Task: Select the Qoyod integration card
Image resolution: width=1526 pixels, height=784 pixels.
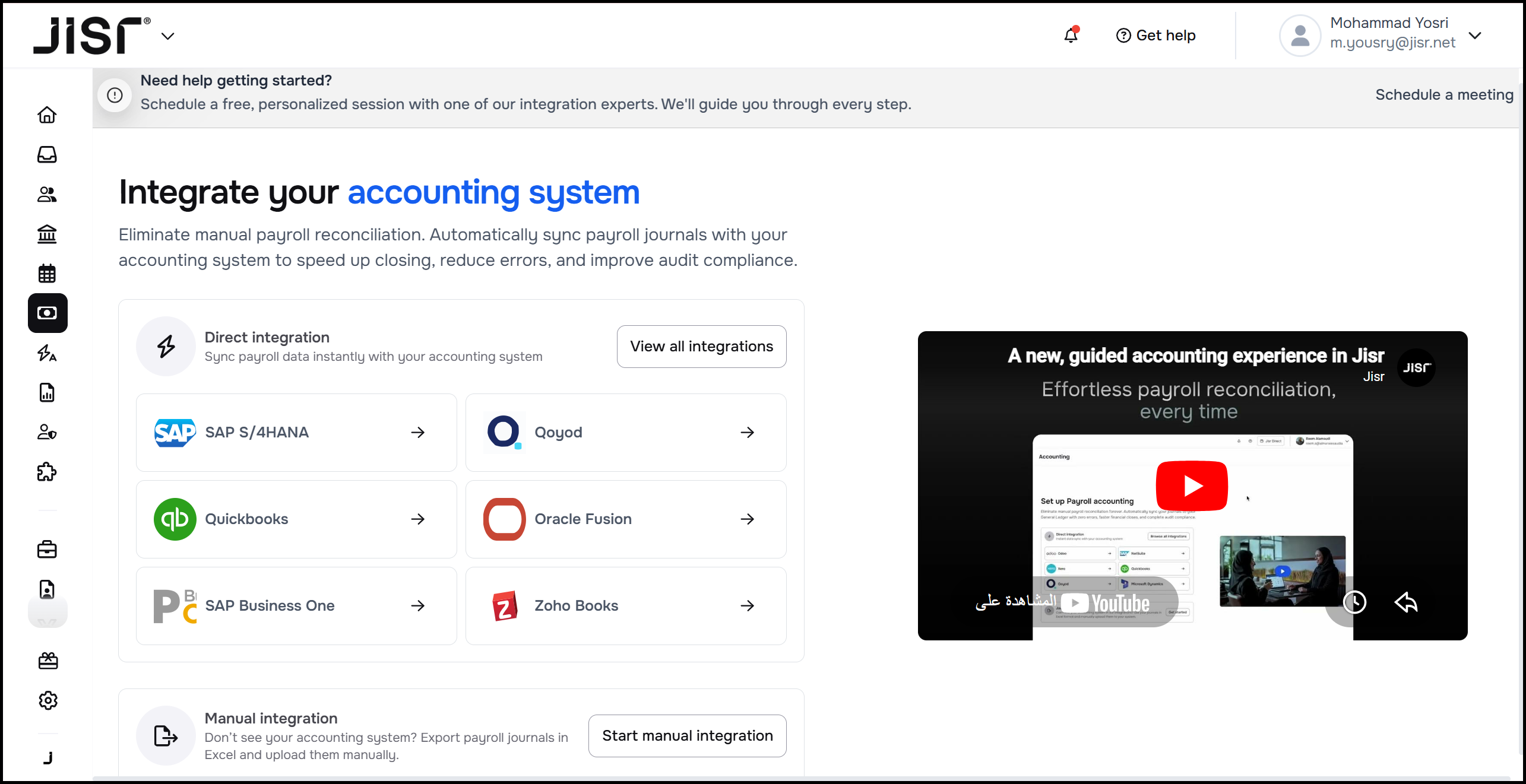Action: pos(626,432)
